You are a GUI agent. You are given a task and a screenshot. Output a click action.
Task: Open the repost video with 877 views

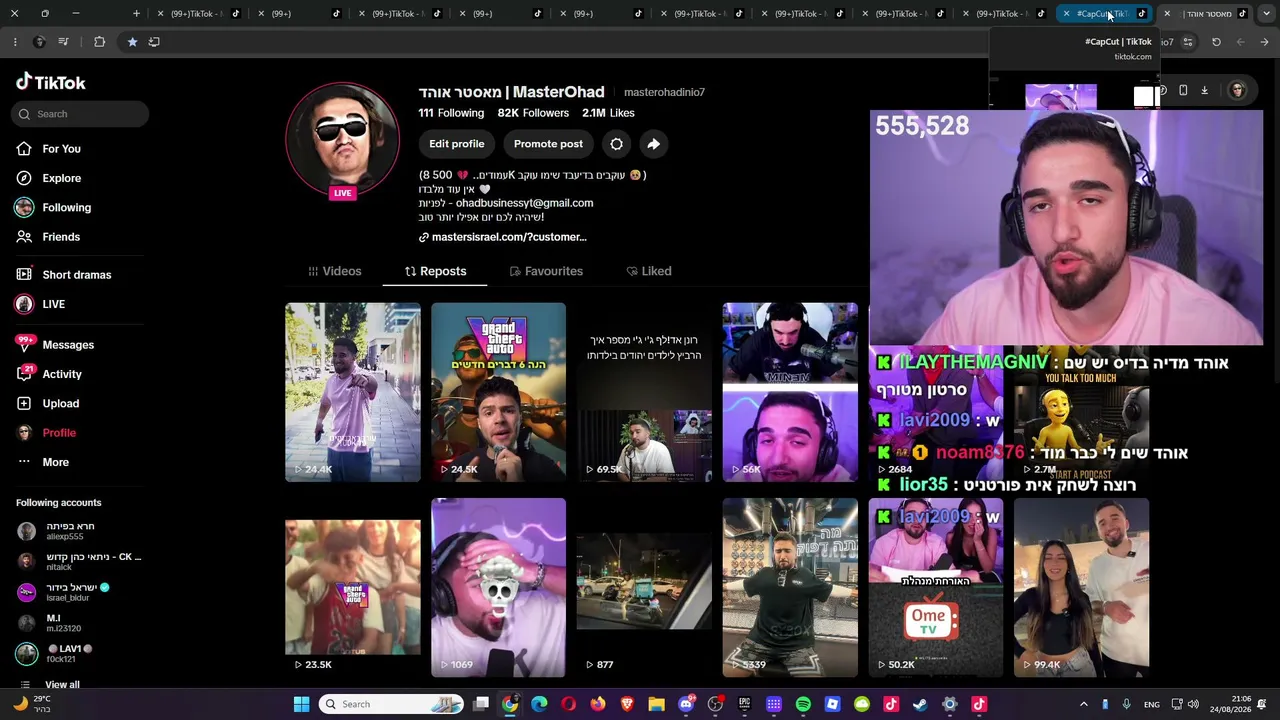pyautogui.click(x=644, y=588)
